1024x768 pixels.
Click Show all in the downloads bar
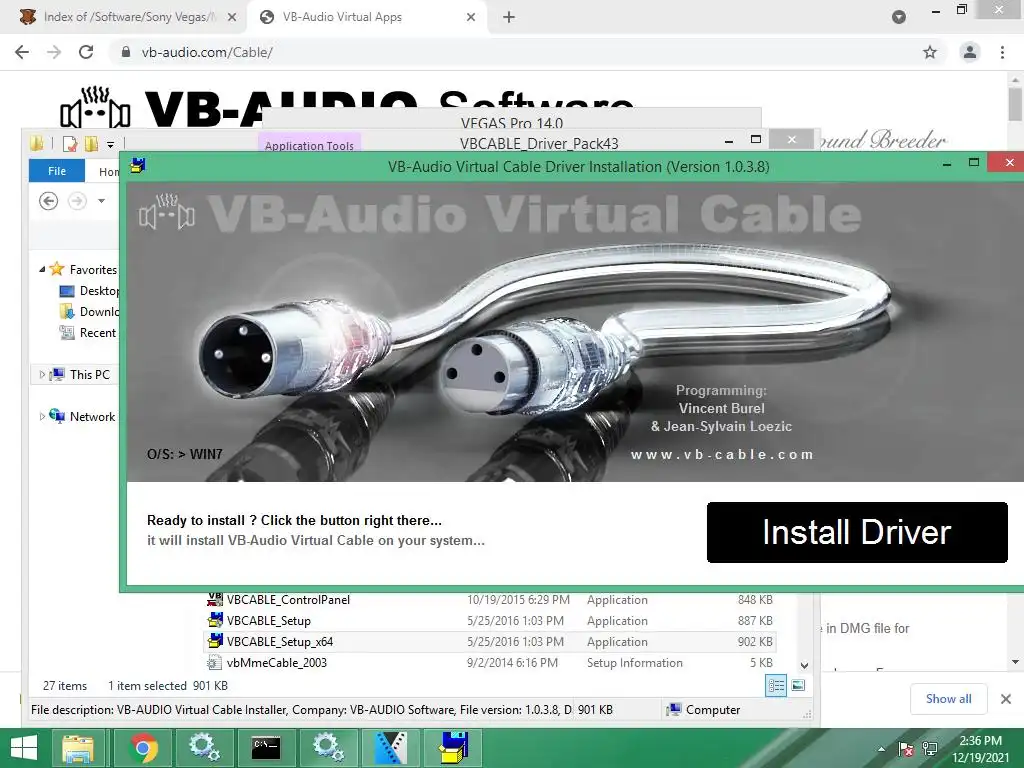948,699
